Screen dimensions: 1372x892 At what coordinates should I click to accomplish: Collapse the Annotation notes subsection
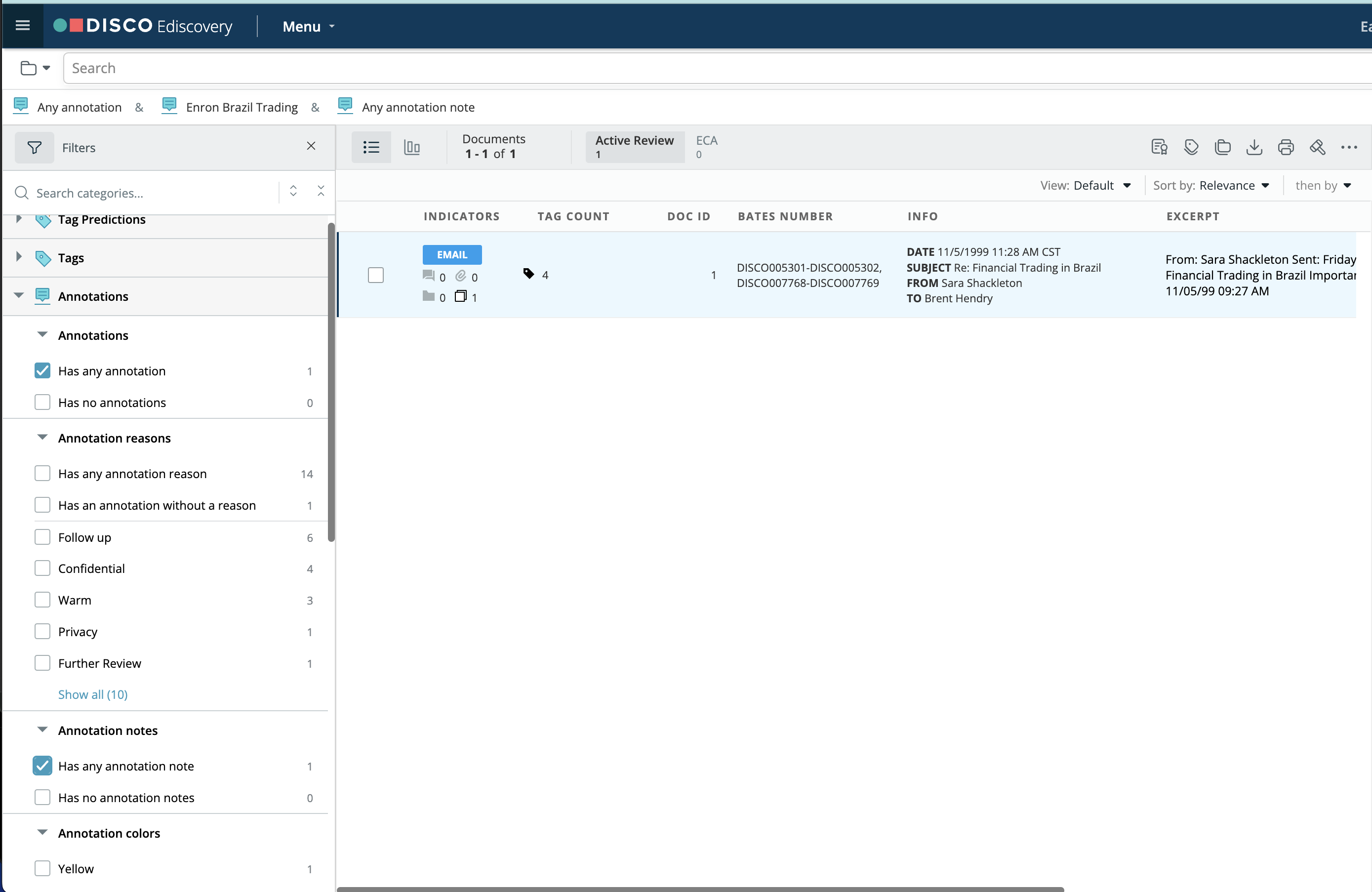42,730
